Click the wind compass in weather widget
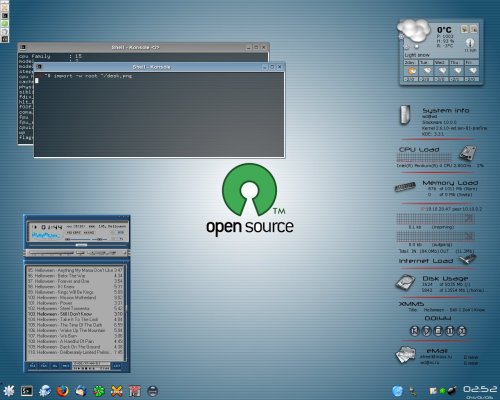This screenshot has width=500, height=400. coord(470,43)
